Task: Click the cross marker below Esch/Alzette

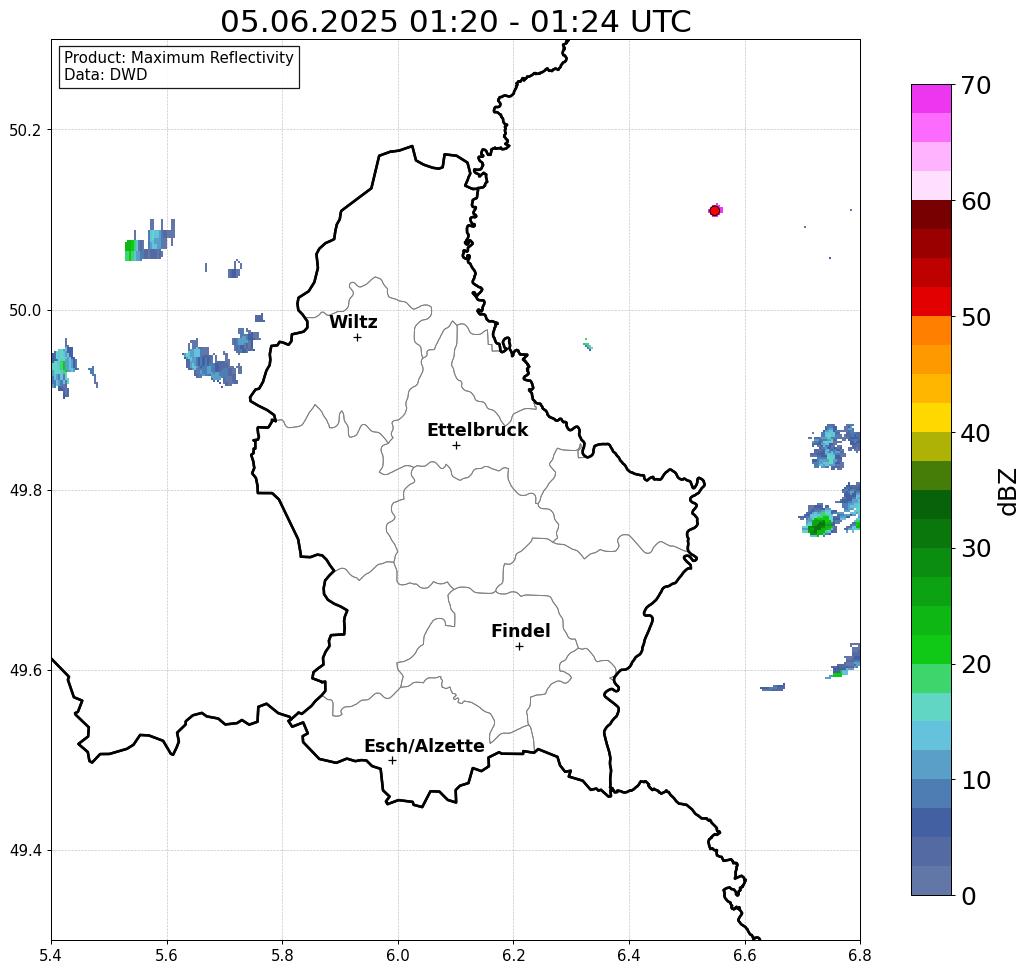Action: [392, 760]
